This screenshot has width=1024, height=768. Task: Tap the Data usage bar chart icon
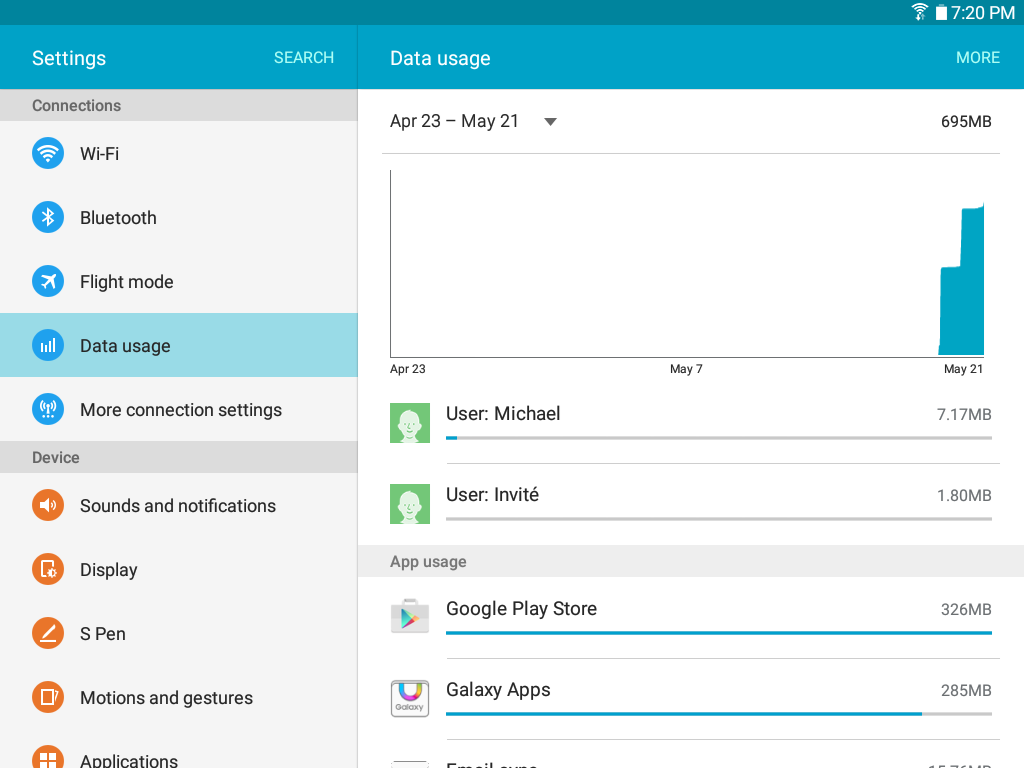point(48,345)
